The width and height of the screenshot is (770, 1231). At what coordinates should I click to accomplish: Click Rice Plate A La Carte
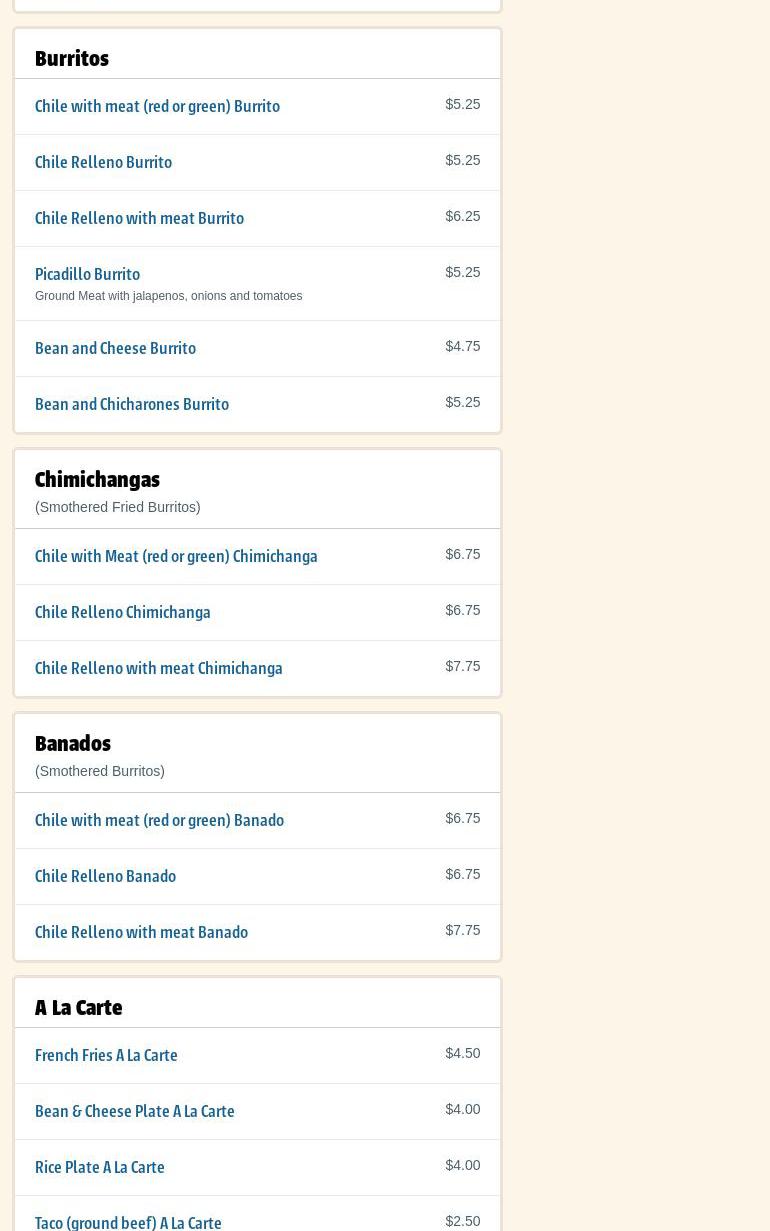click(99, 1167)
